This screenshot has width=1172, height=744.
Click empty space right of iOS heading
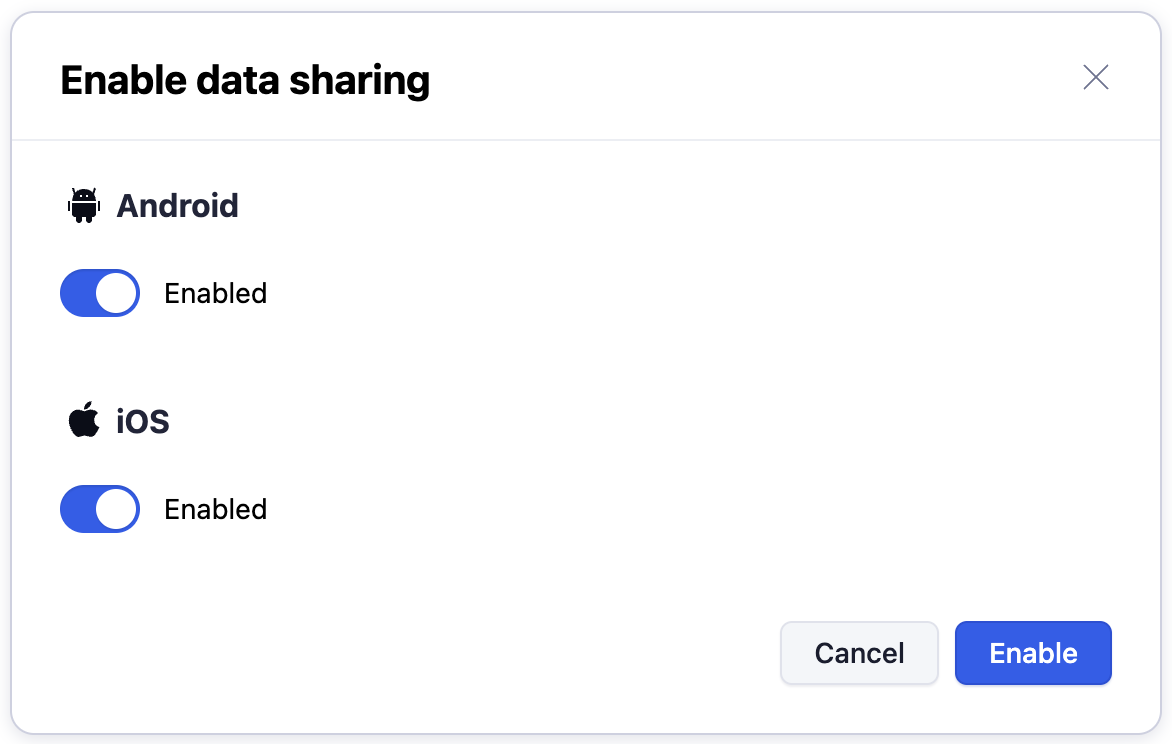point(650,422)
